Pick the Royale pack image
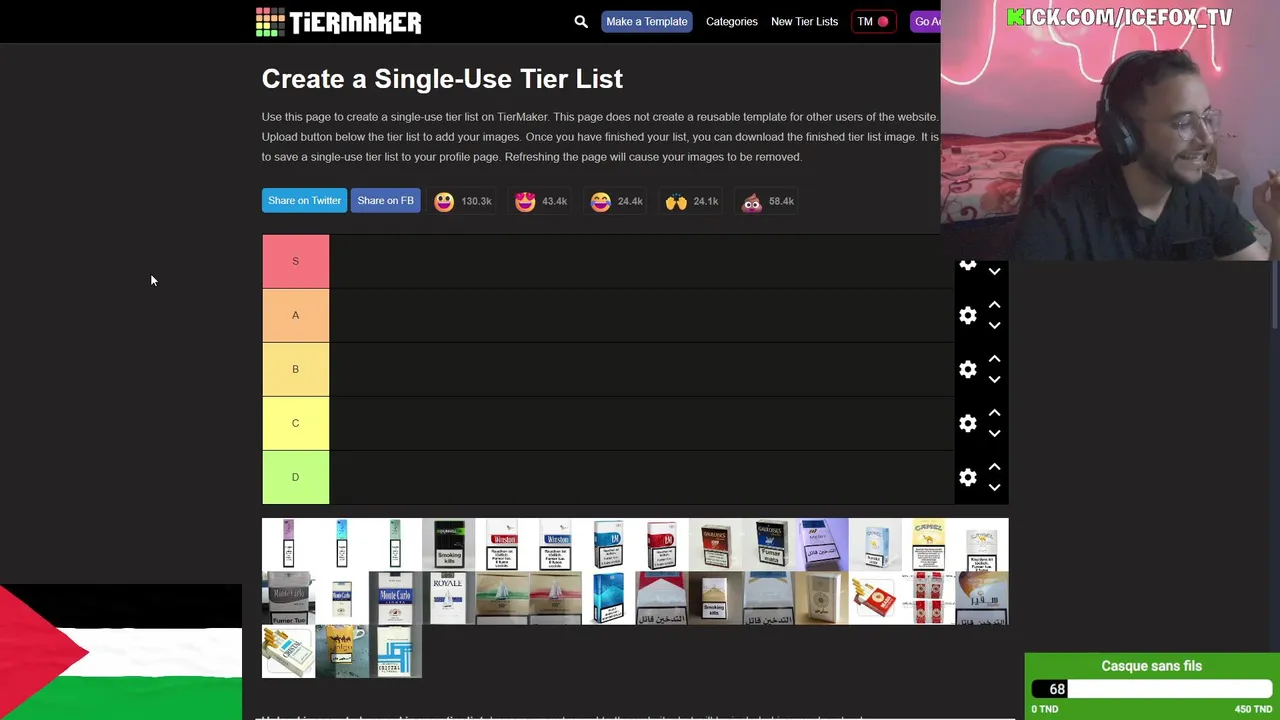This screenshot has width=1280, height=720. [448, 598]
